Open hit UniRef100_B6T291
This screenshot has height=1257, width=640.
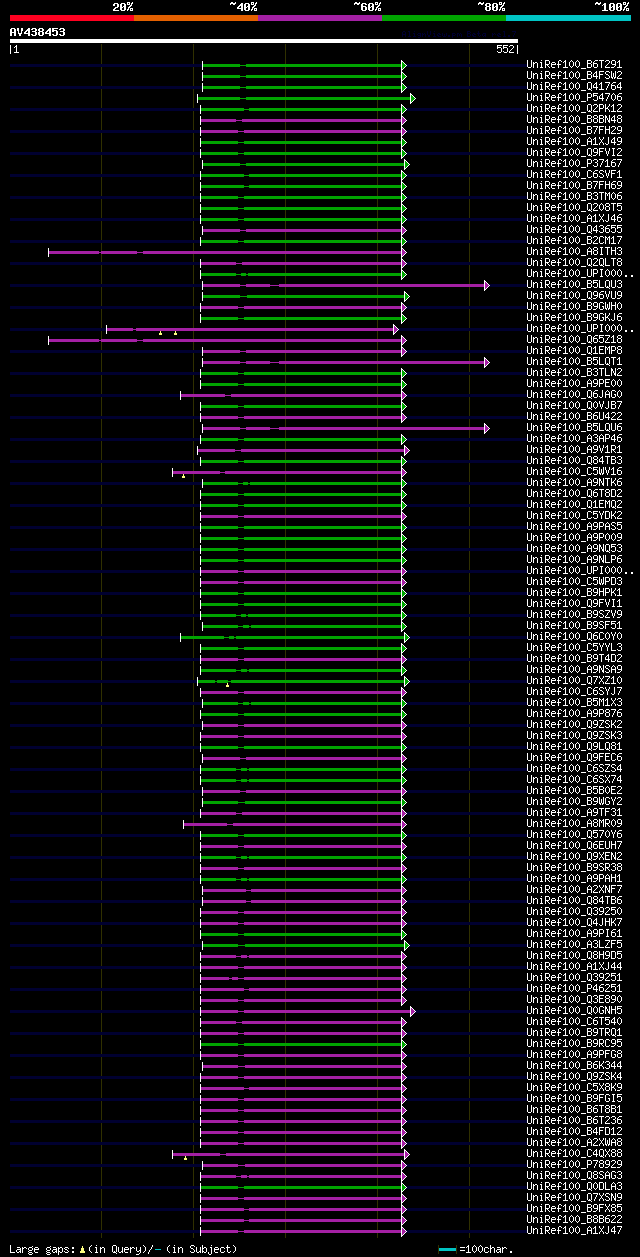point(573,65)
